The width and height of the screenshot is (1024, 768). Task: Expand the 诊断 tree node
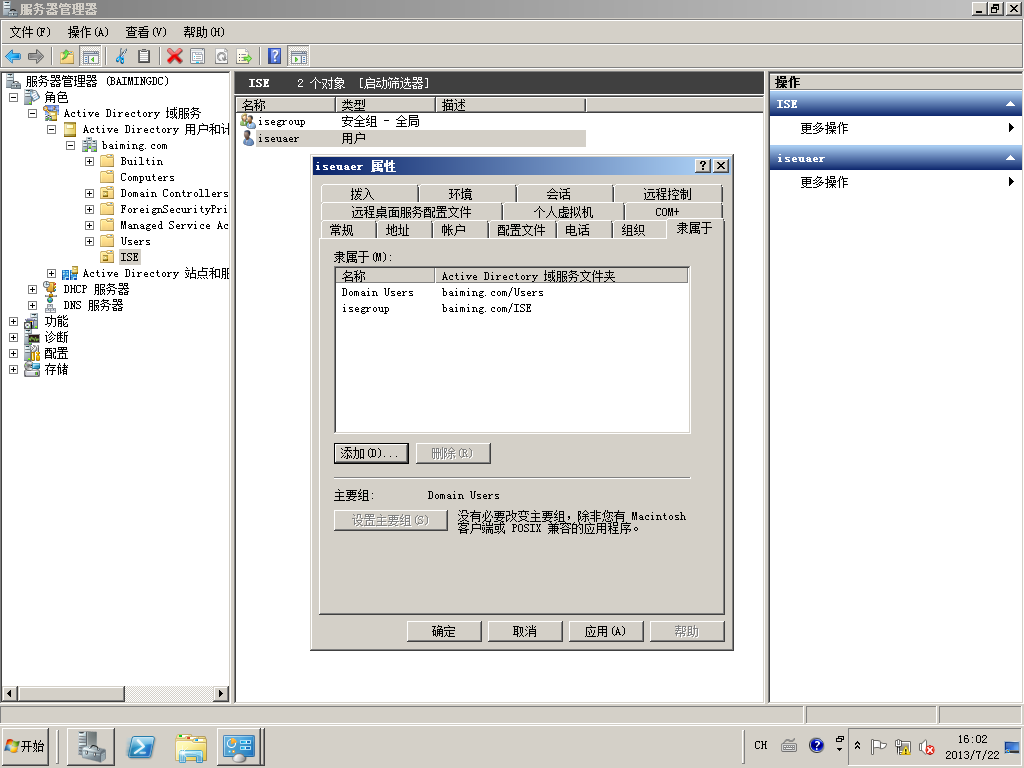(x=13, y=337)
